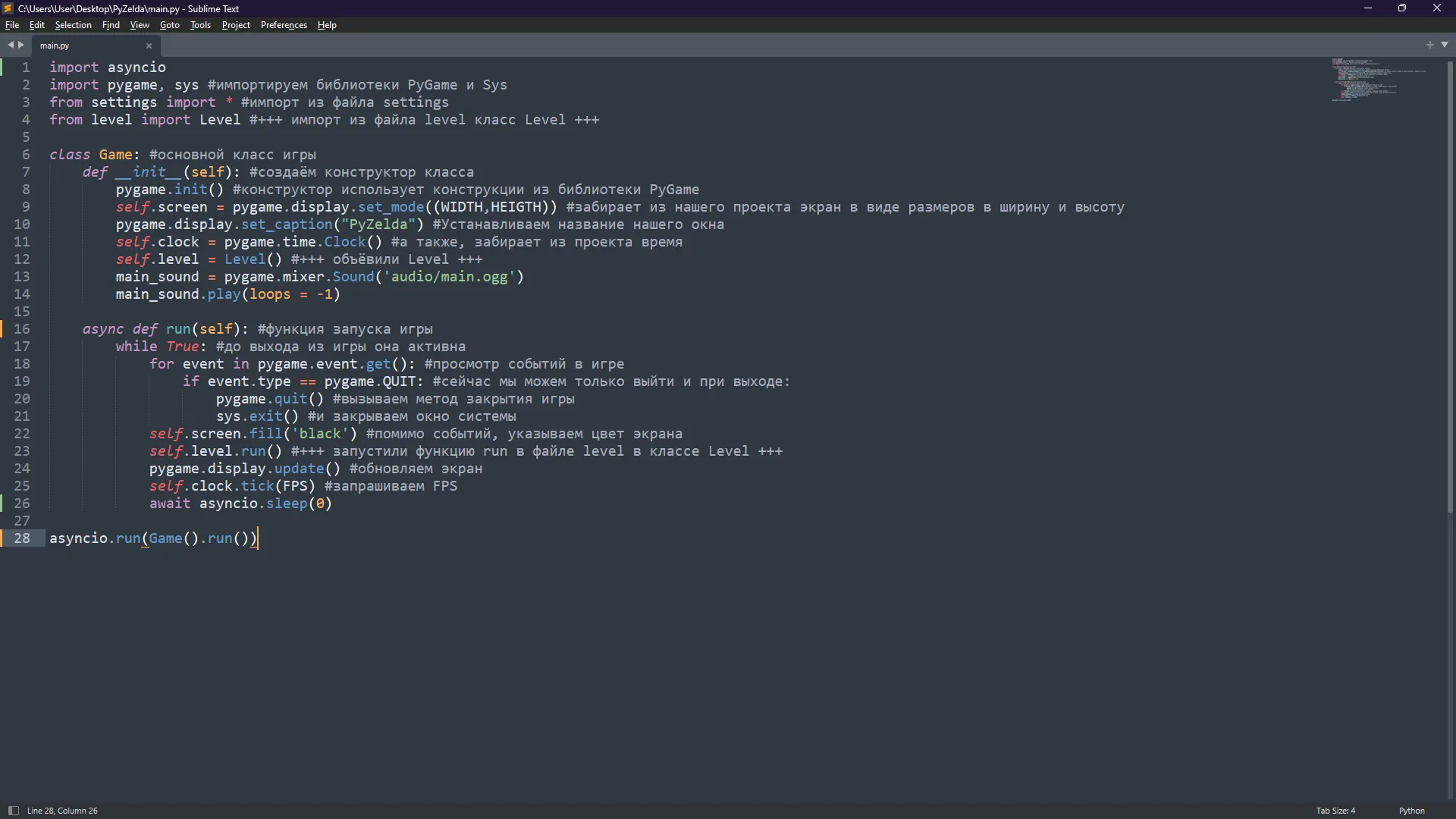Click the tab forward navigation arrow
This screenshot has width=1456, height=819.
tap(21, 45)
